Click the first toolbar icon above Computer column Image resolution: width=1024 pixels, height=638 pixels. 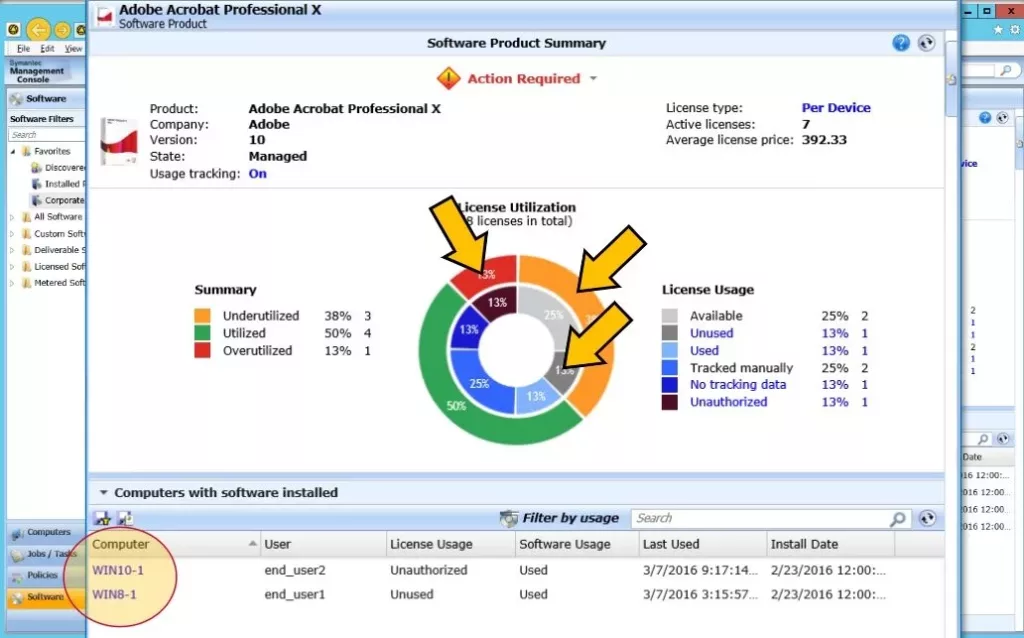tap(103, 518)
